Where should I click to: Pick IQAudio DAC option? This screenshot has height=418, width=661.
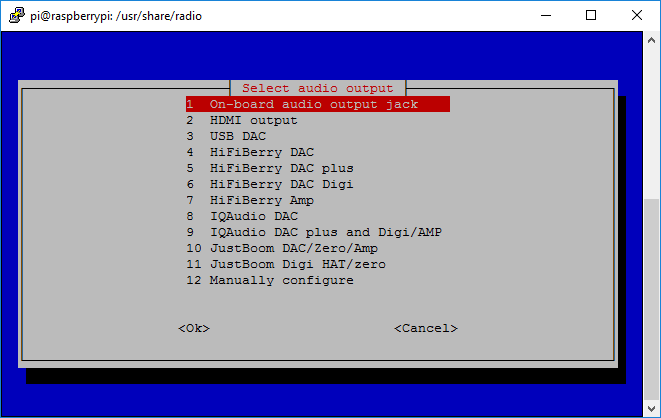point(253,216)
